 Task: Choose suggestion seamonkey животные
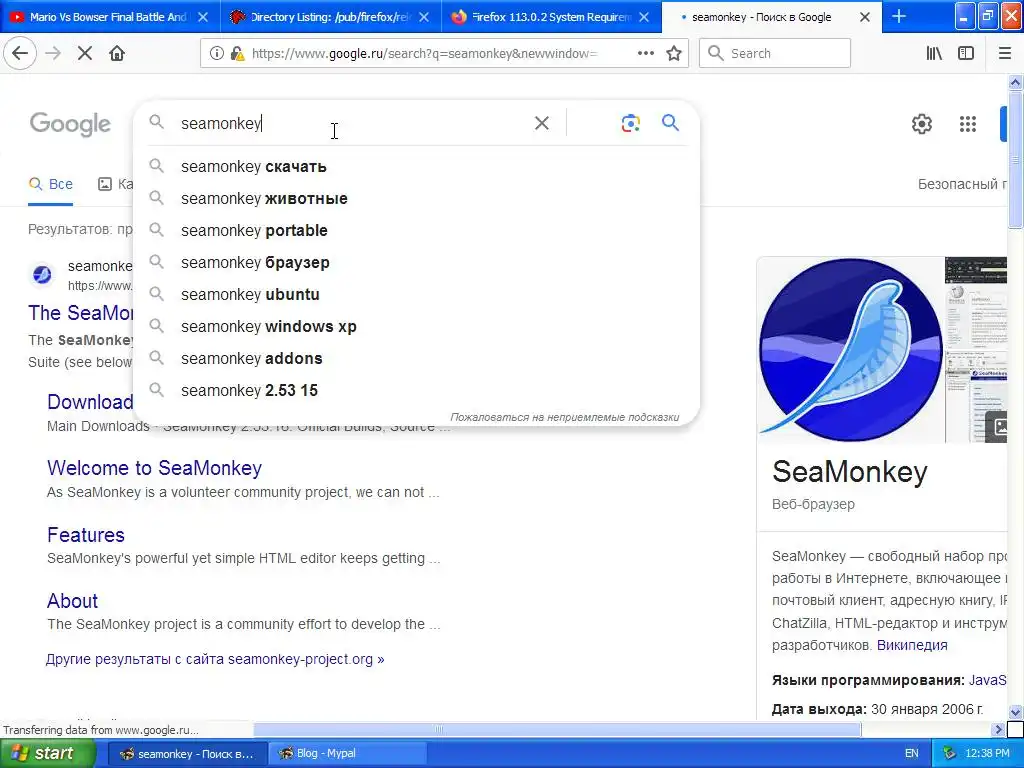click(417, 199)
